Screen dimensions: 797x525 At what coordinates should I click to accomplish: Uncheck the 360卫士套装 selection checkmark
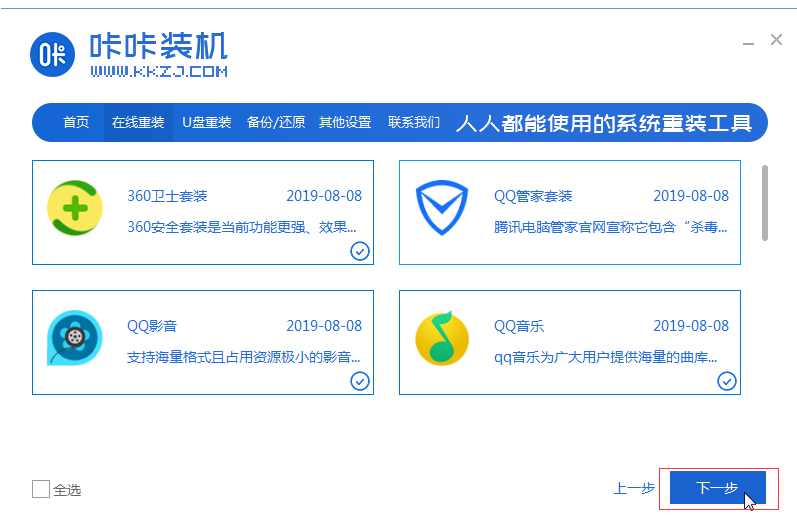click(360, 251)
